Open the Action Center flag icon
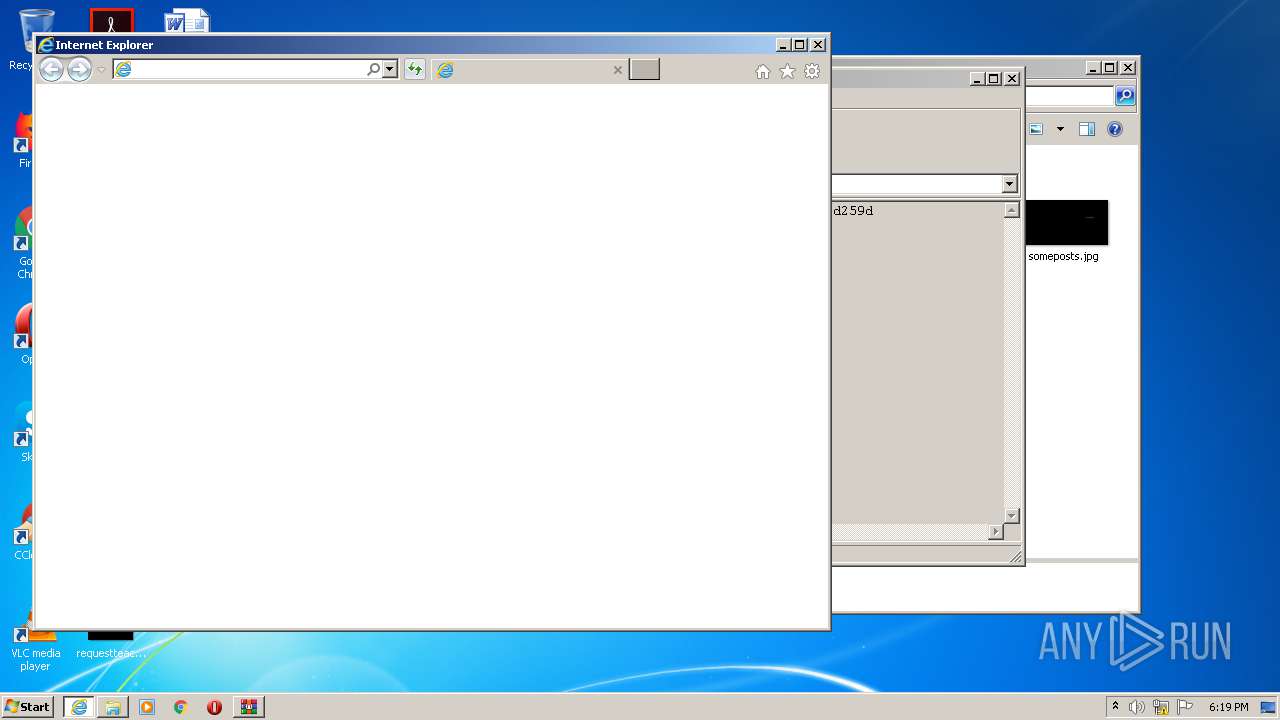The height and width of the screenshot is (720, 1280). 1185,707
